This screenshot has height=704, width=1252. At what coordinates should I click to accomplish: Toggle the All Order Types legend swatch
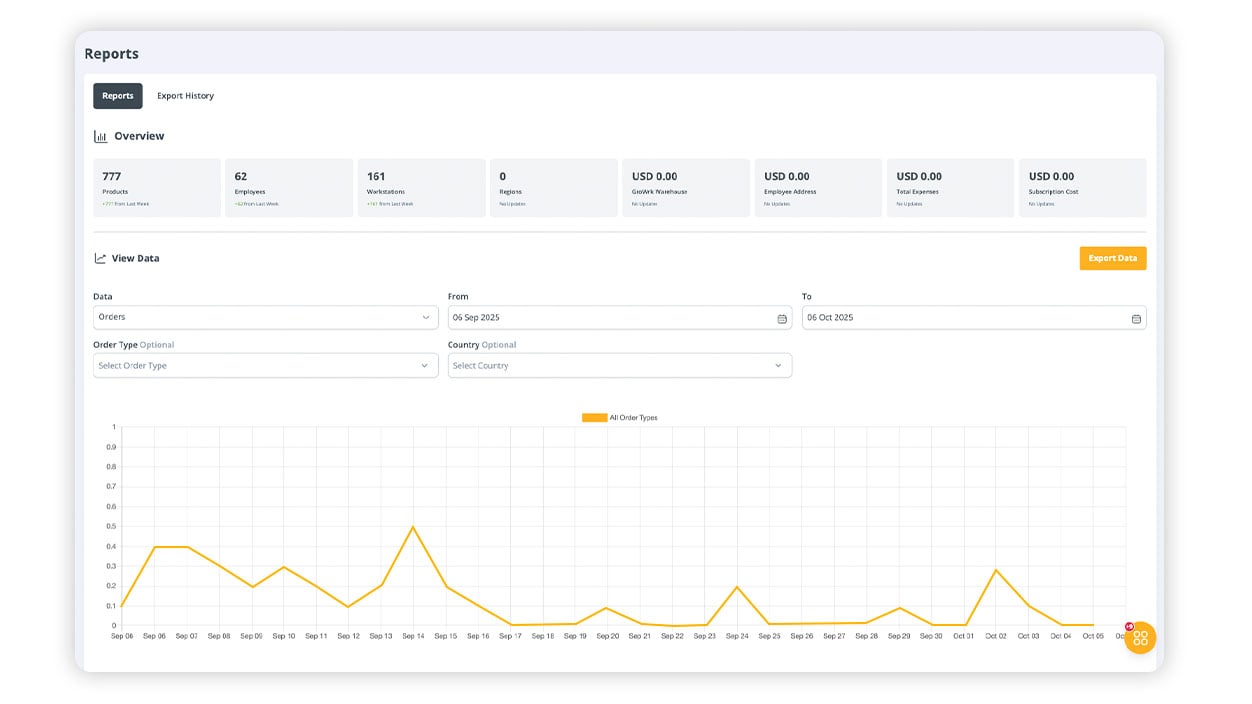(x=594, y=418)
